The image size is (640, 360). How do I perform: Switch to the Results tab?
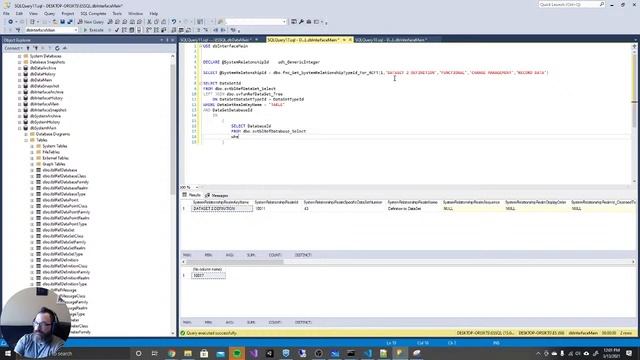click(x=192, y=195)
